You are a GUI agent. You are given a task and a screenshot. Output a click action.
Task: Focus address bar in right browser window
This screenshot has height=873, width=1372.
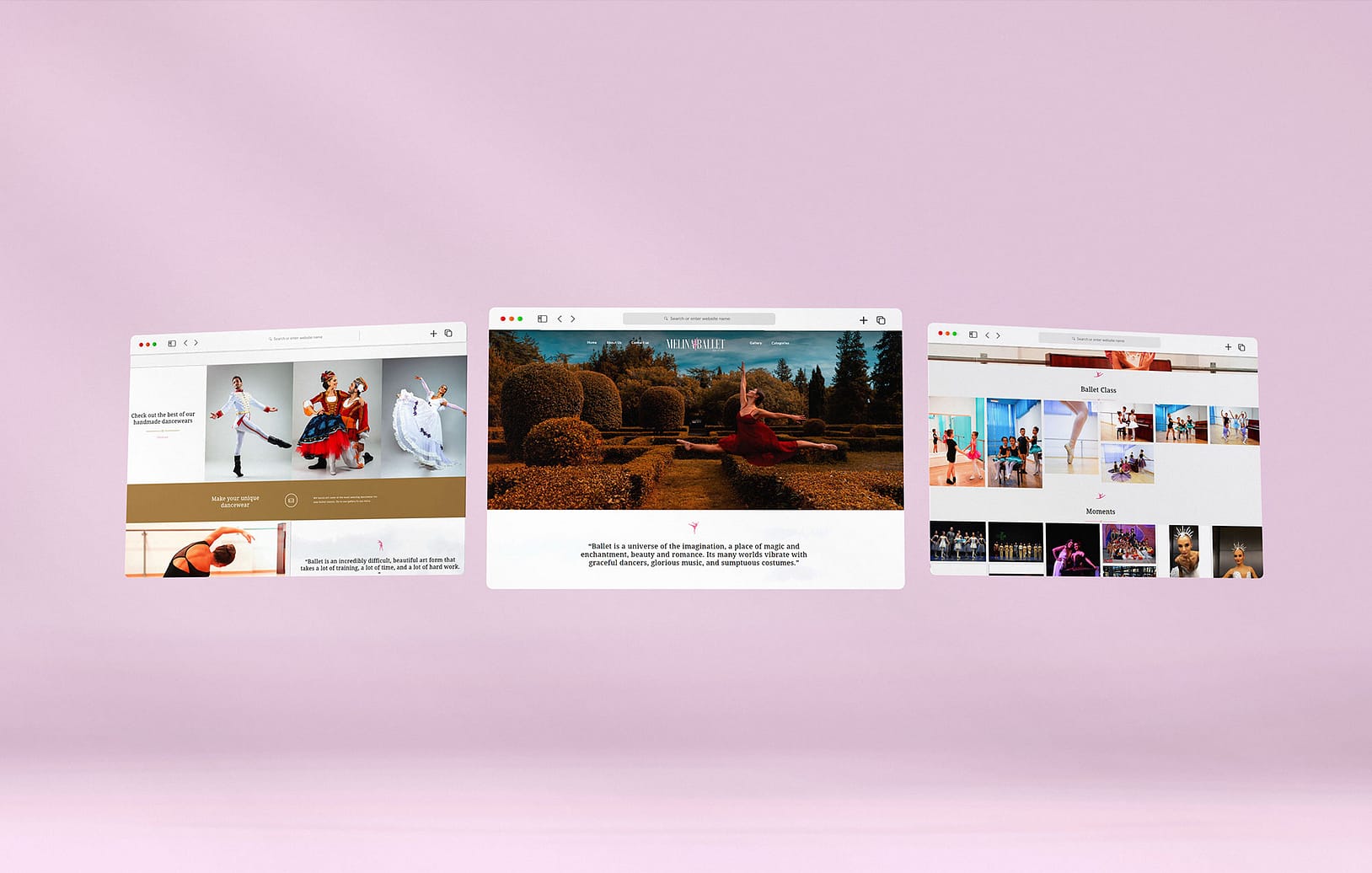1099,340
